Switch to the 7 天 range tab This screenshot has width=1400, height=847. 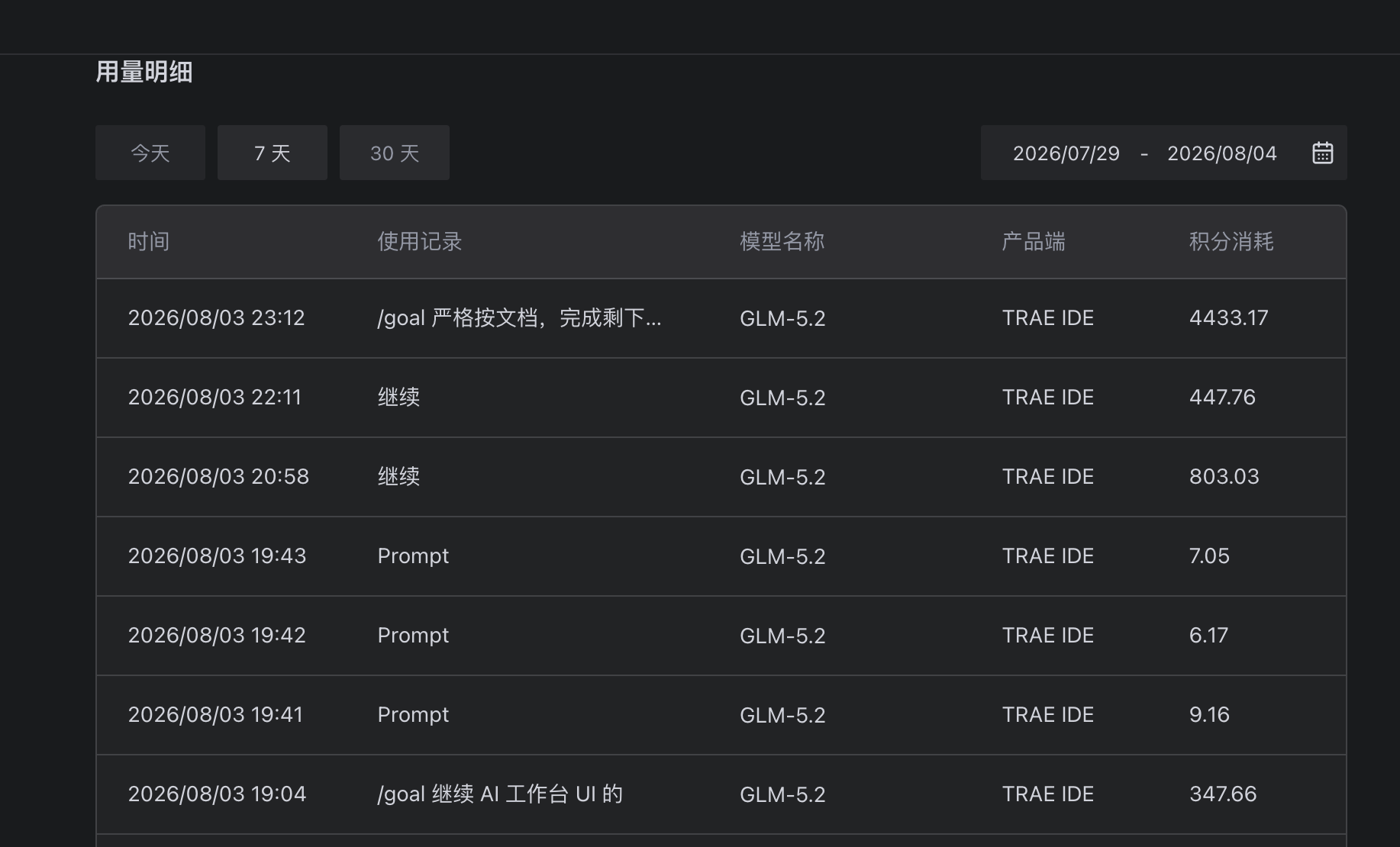[273, 153]
